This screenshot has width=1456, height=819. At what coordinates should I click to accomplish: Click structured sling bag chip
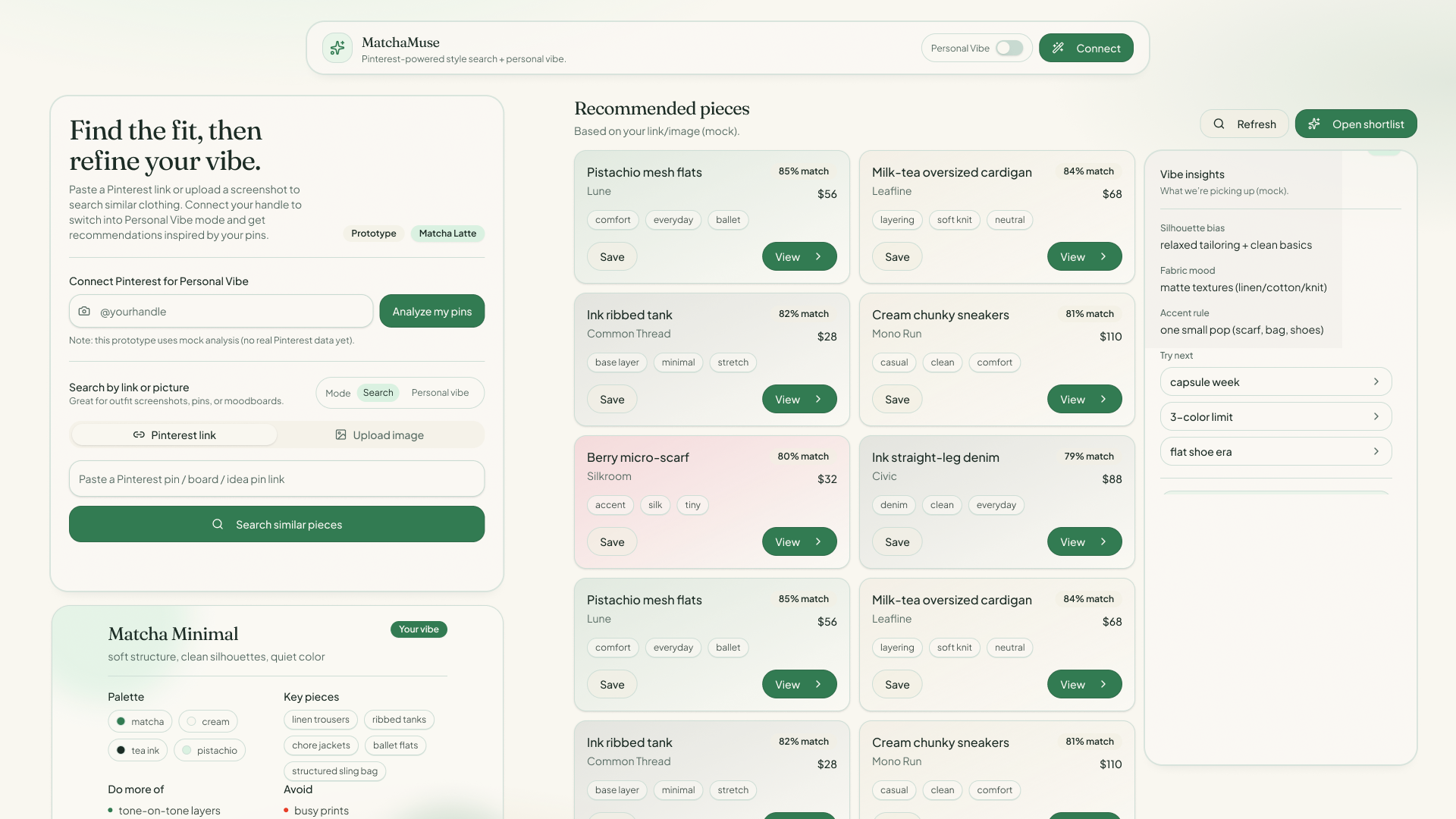coord(334,771)
